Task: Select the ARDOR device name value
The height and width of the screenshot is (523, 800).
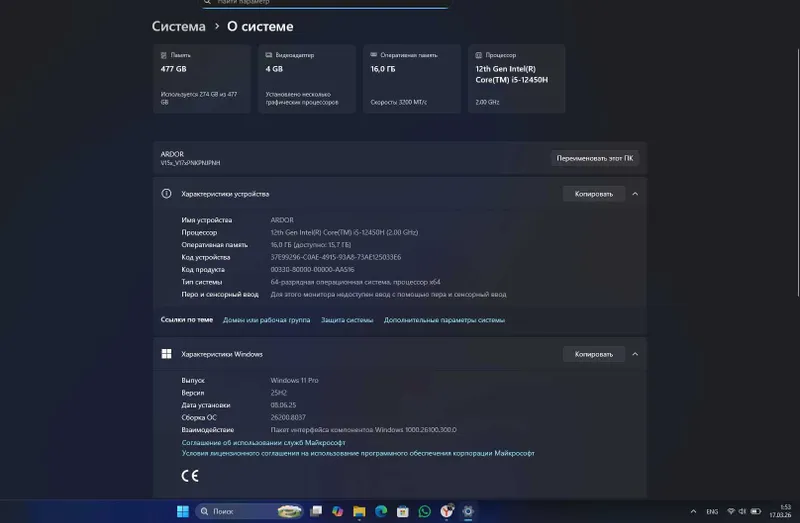Action: tap(282, 220)
